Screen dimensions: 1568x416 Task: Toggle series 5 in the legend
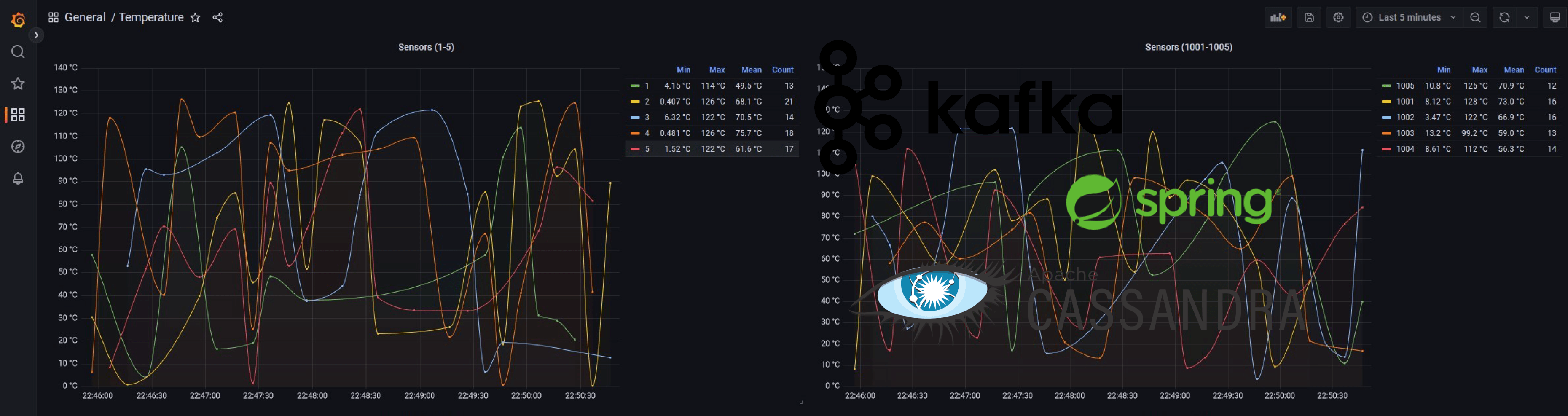(647, 149)
